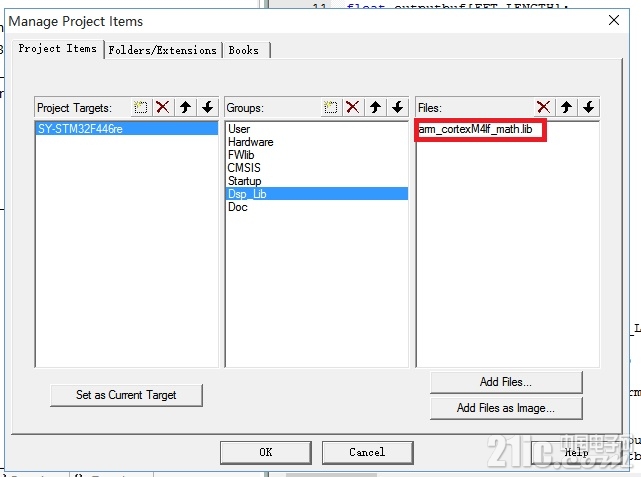
Task: Click Add Files as Image... button
Action: coord(506,408)
